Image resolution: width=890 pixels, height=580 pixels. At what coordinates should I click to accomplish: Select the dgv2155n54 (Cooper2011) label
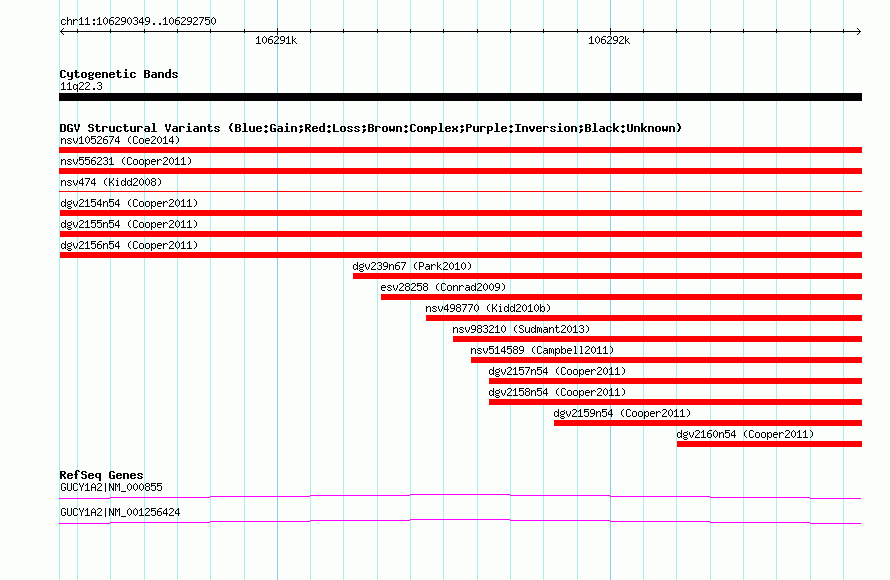pyautogui.click(x=129, y=224)
